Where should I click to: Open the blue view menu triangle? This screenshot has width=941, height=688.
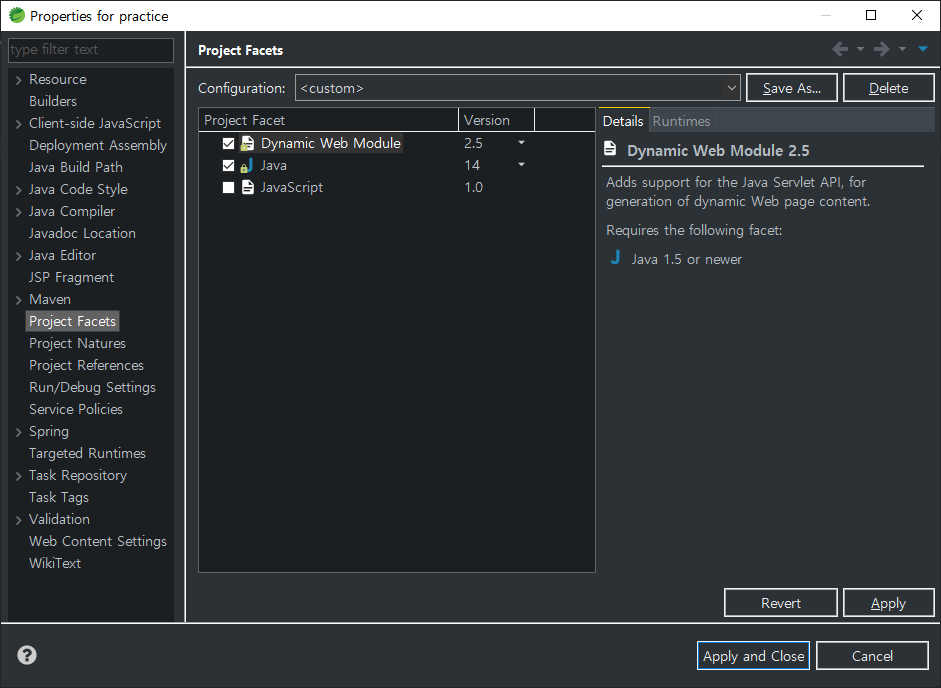coord(923,49)
